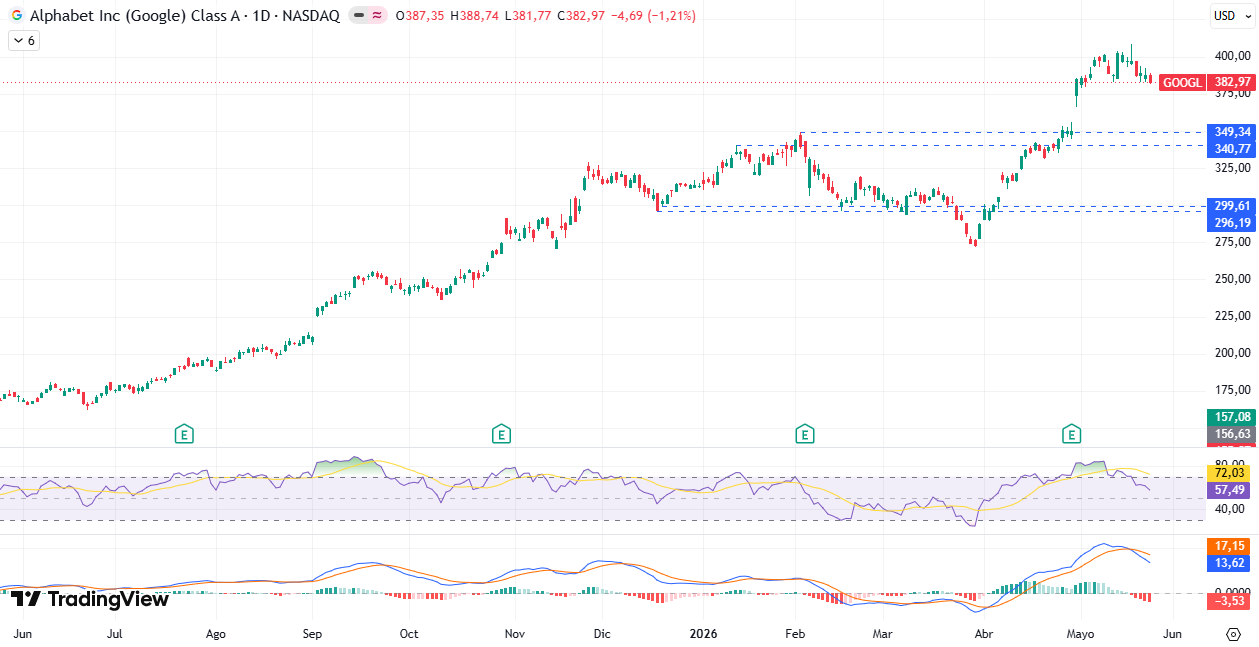Click the close value C382,97
1259x647 pixels.
tap(581, 16)
